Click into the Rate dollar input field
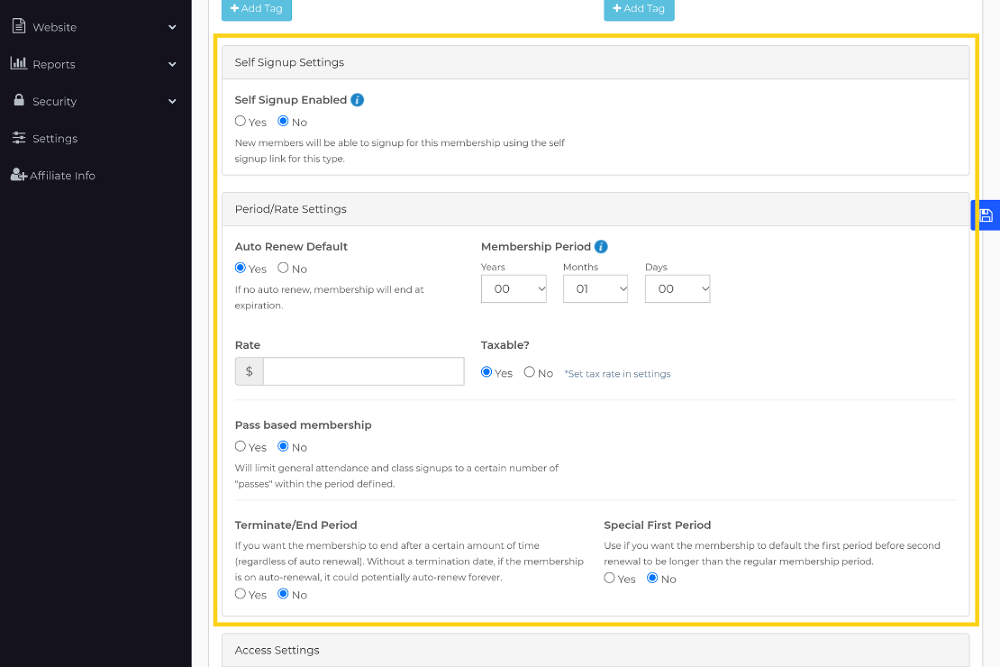Image resolution: width=1000 pixels, height=667 pixels. click(x=364, y=371)
